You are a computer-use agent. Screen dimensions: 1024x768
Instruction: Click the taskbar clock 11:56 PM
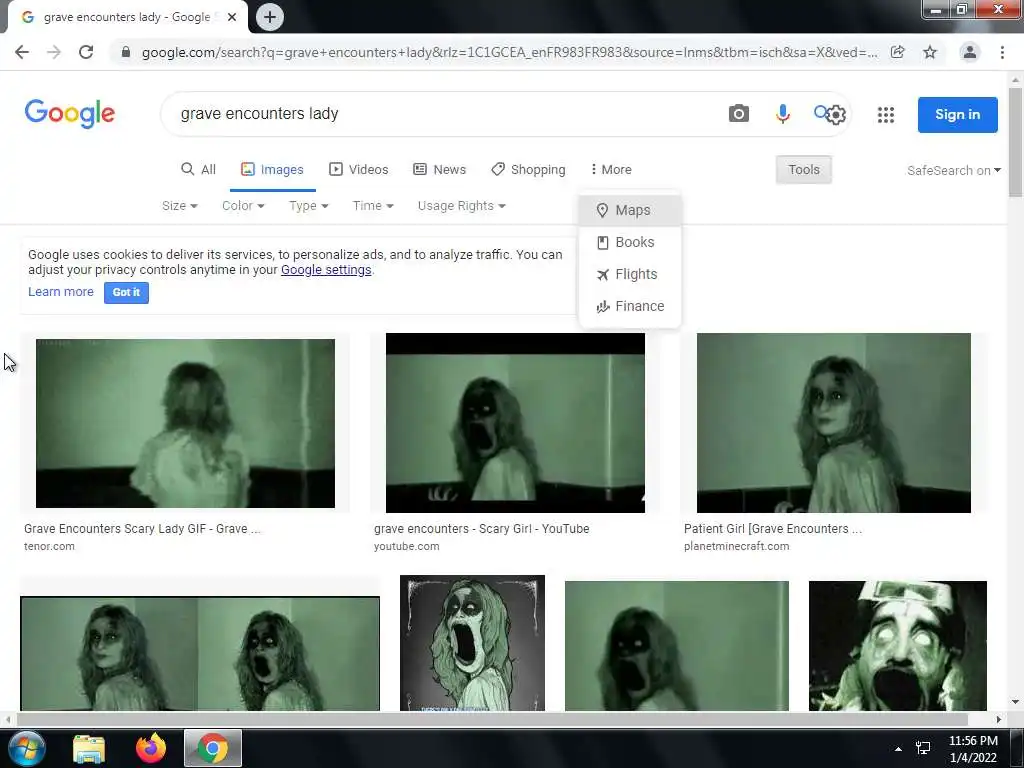click(973, 741)
